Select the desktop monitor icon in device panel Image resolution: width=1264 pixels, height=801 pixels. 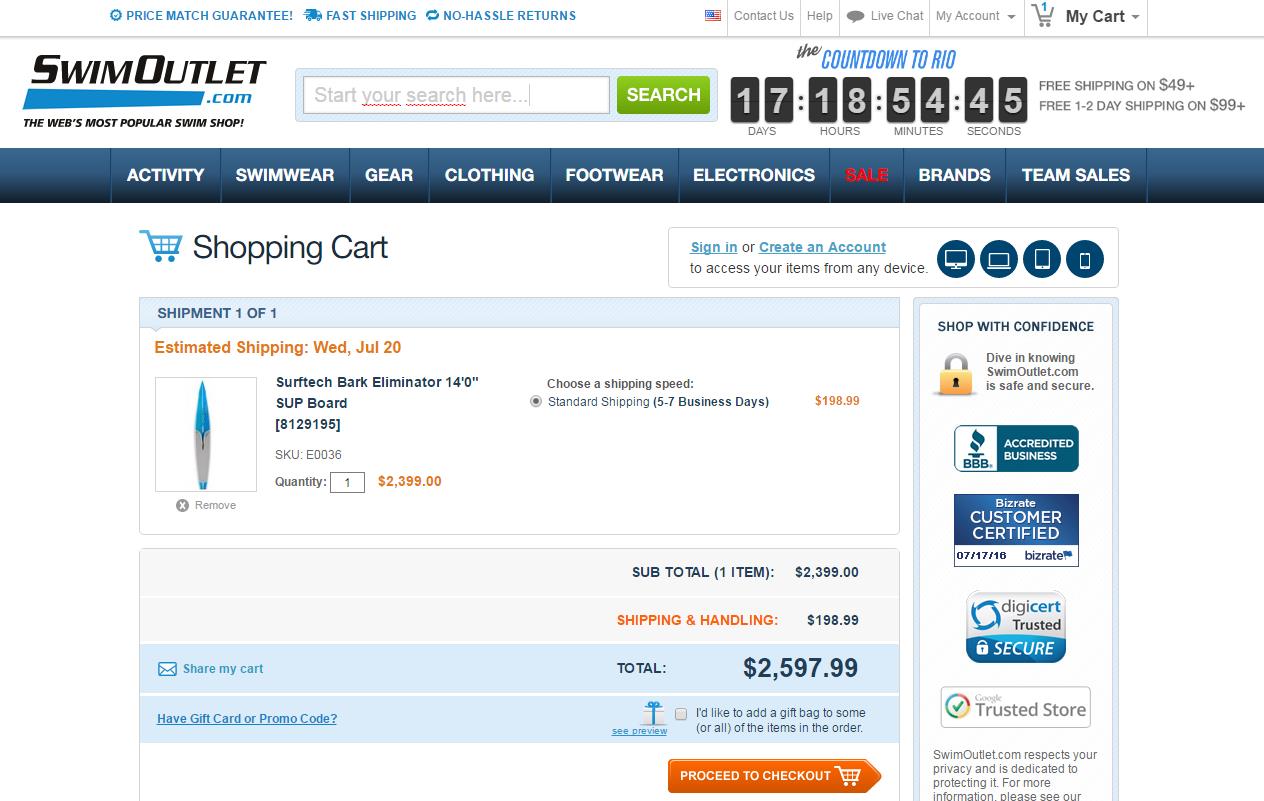pos(957,258)
